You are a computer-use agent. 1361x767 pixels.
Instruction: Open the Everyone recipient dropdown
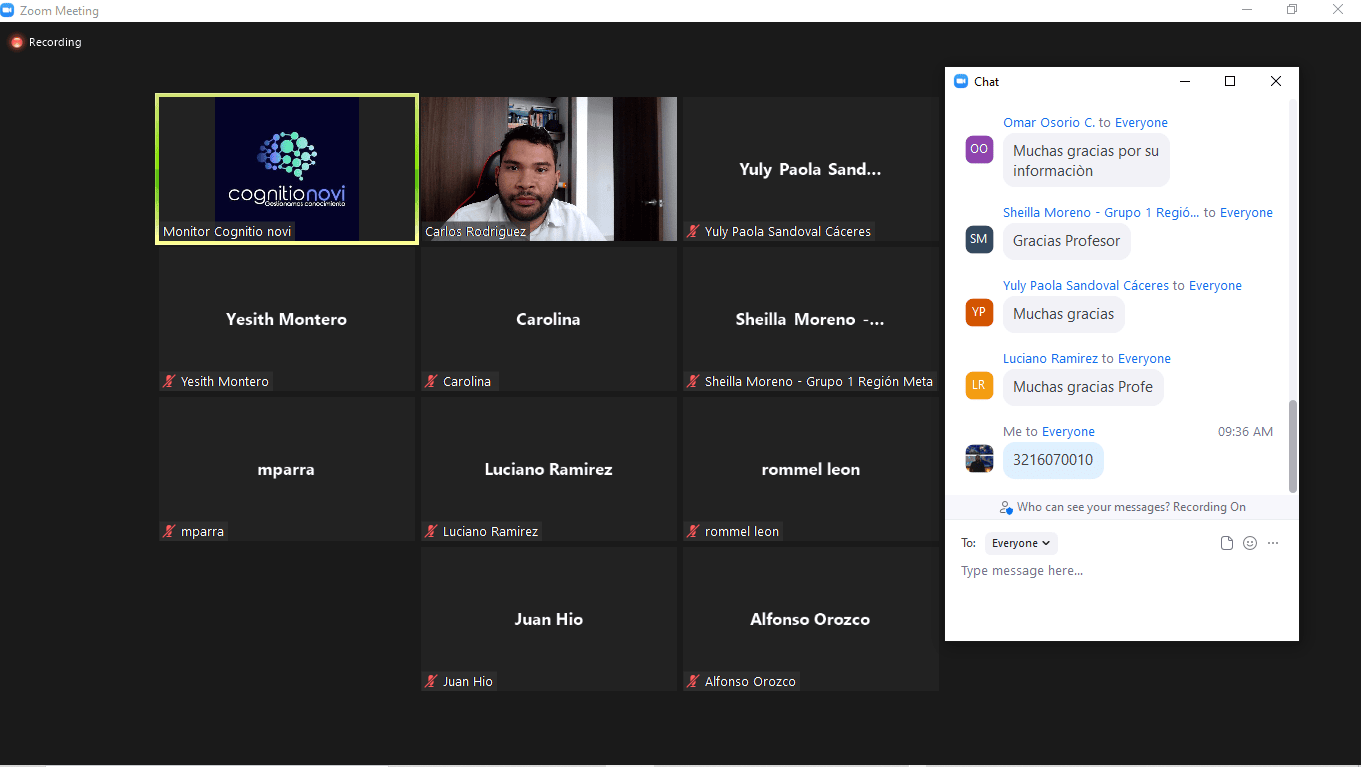pyautogui.click(x=1021, y=543)
